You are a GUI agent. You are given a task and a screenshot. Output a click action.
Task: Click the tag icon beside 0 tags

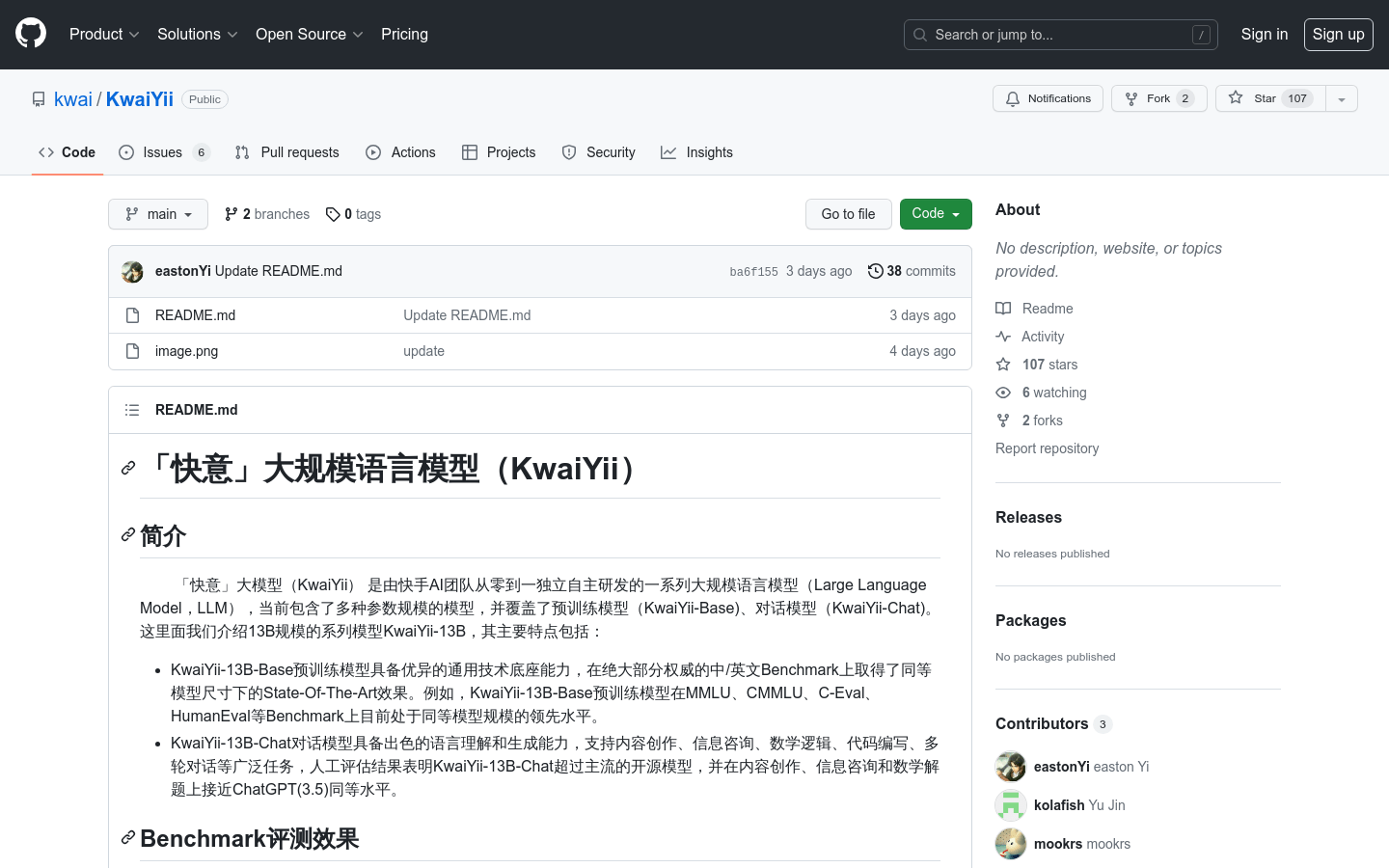point(333,214)
